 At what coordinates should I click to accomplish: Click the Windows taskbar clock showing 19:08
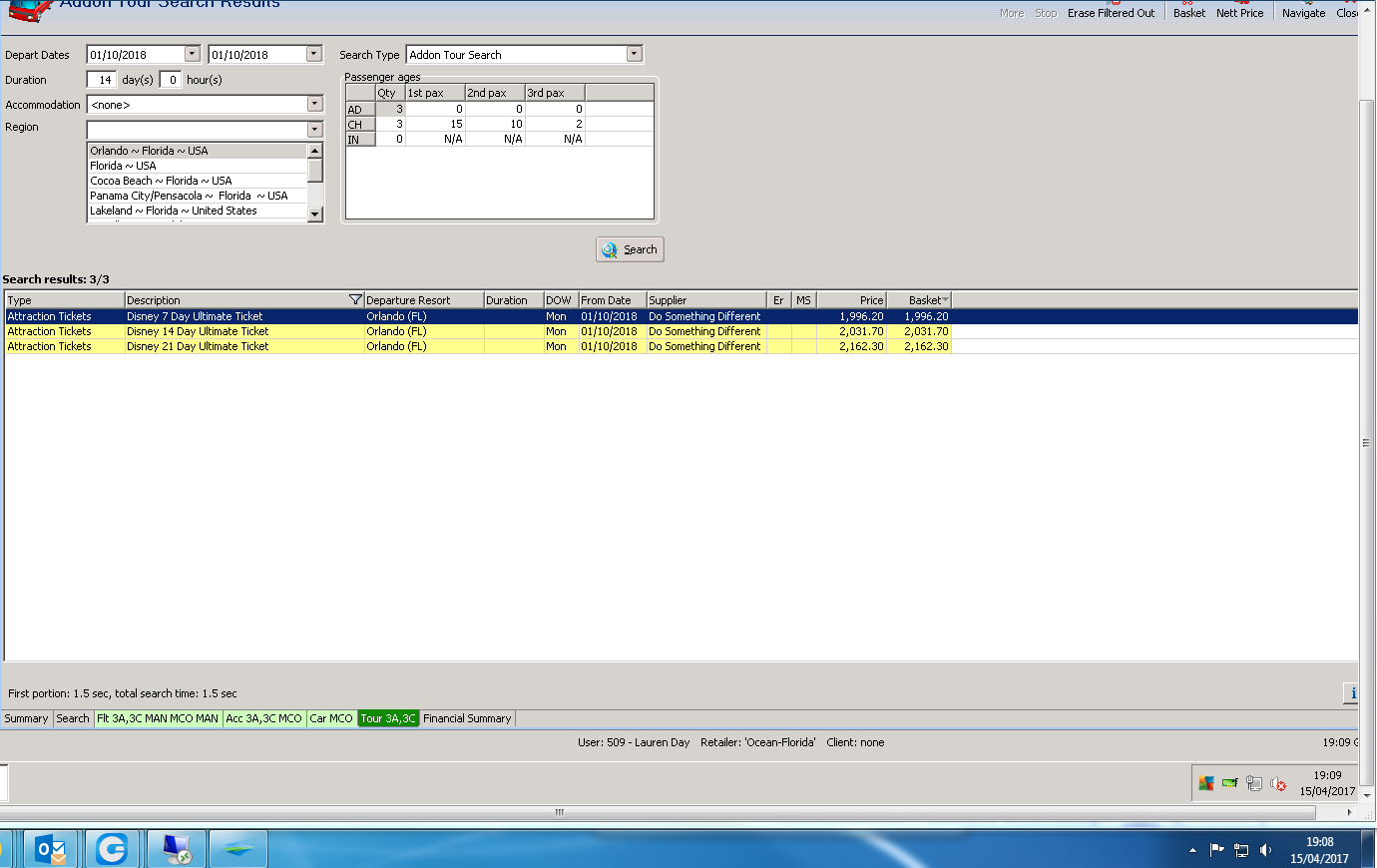point(1319,850)
